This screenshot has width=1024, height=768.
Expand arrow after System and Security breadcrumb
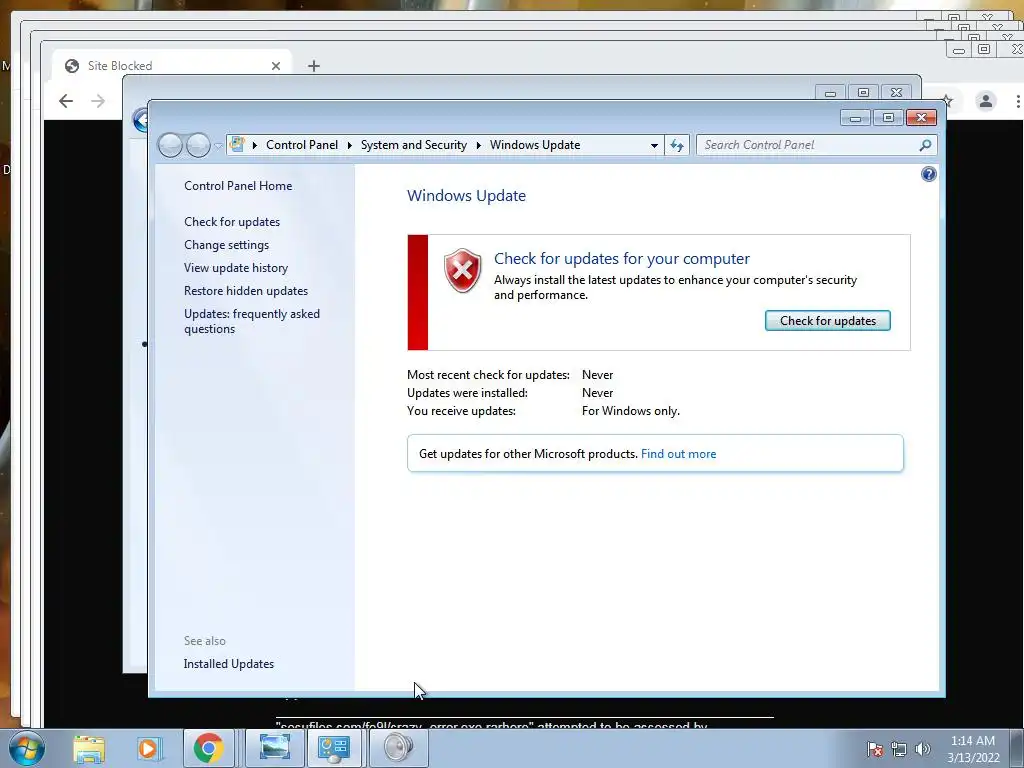pos(479,145)
